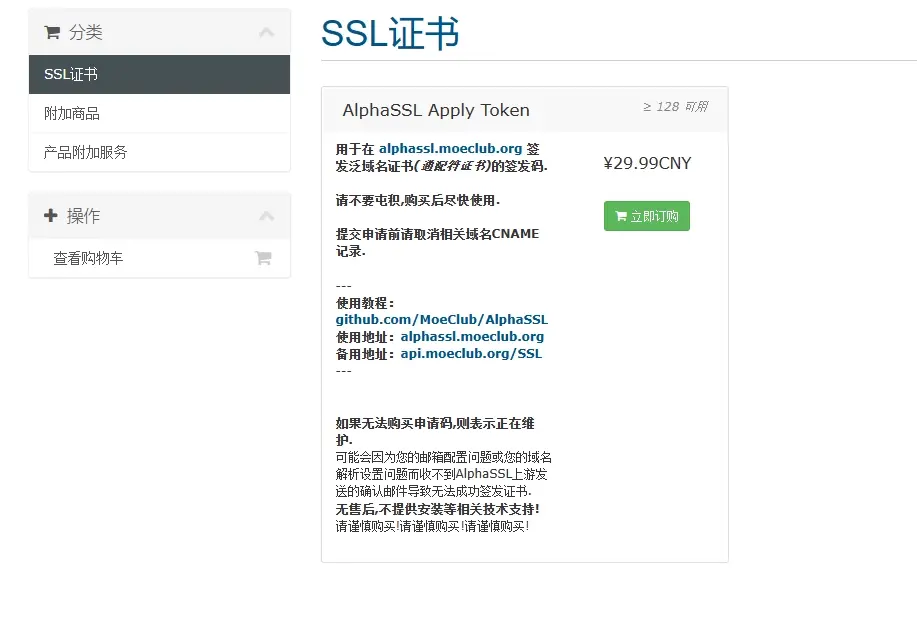Image resolution: width=917 pixels, height=617 pixels.
Task: Open the api.moeclub.org/SSL backup link
Action: (x=471, y=353)
